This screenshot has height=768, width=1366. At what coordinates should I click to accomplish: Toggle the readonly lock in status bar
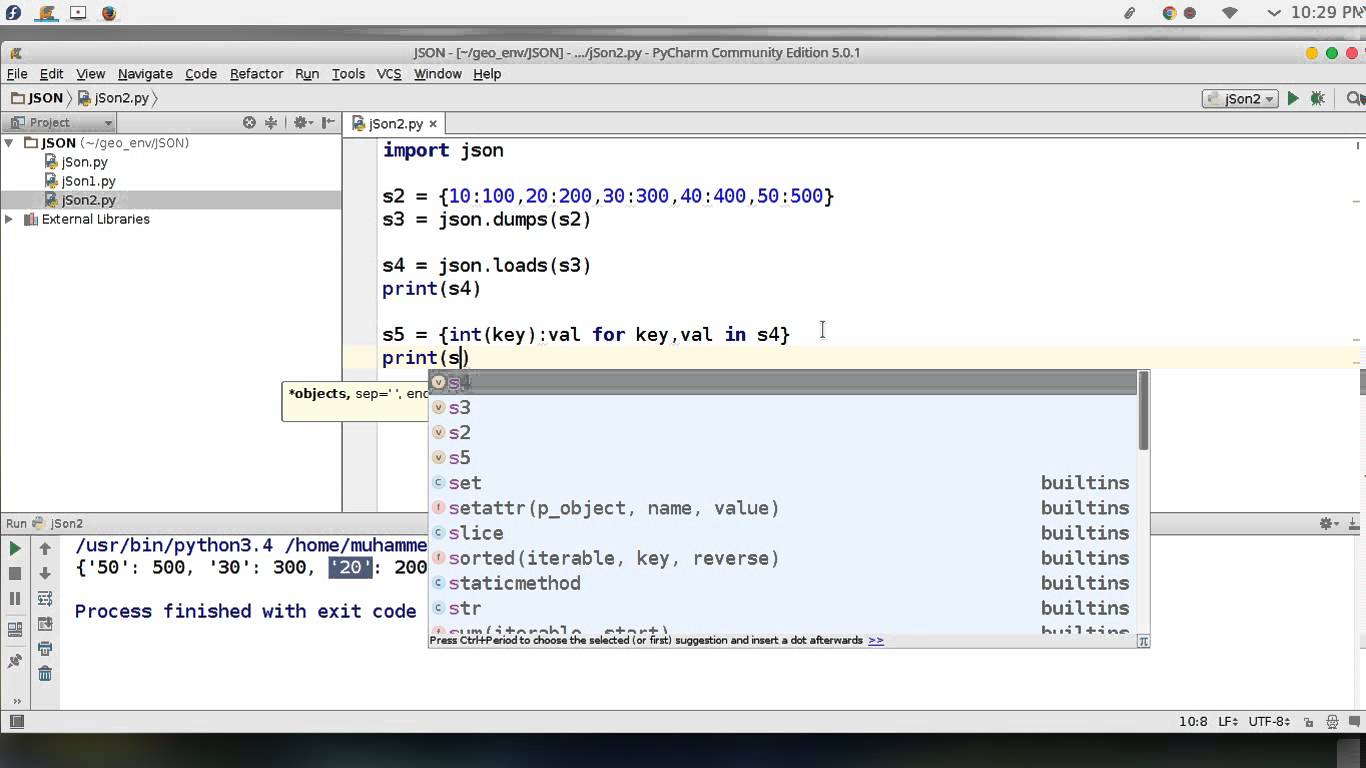1310,721
